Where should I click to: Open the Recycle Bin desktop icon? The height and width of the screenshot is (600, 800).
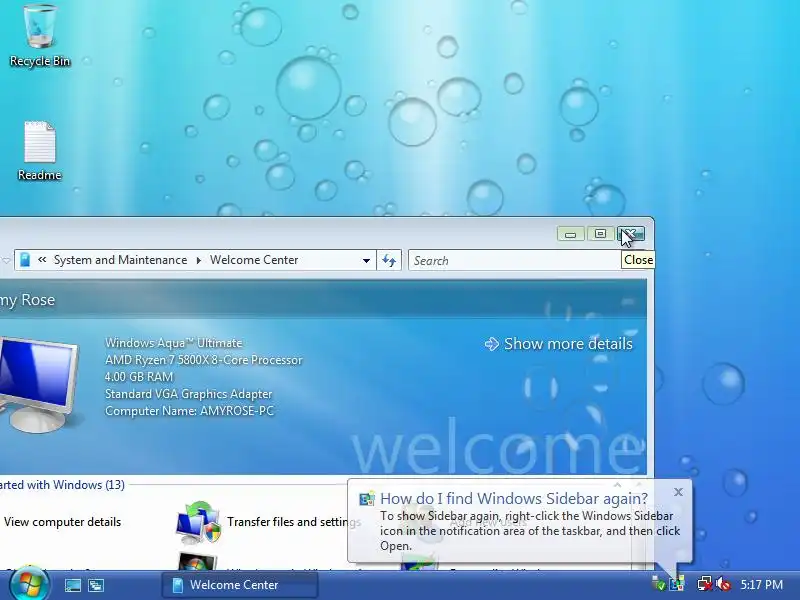click(x=40, y=36)
